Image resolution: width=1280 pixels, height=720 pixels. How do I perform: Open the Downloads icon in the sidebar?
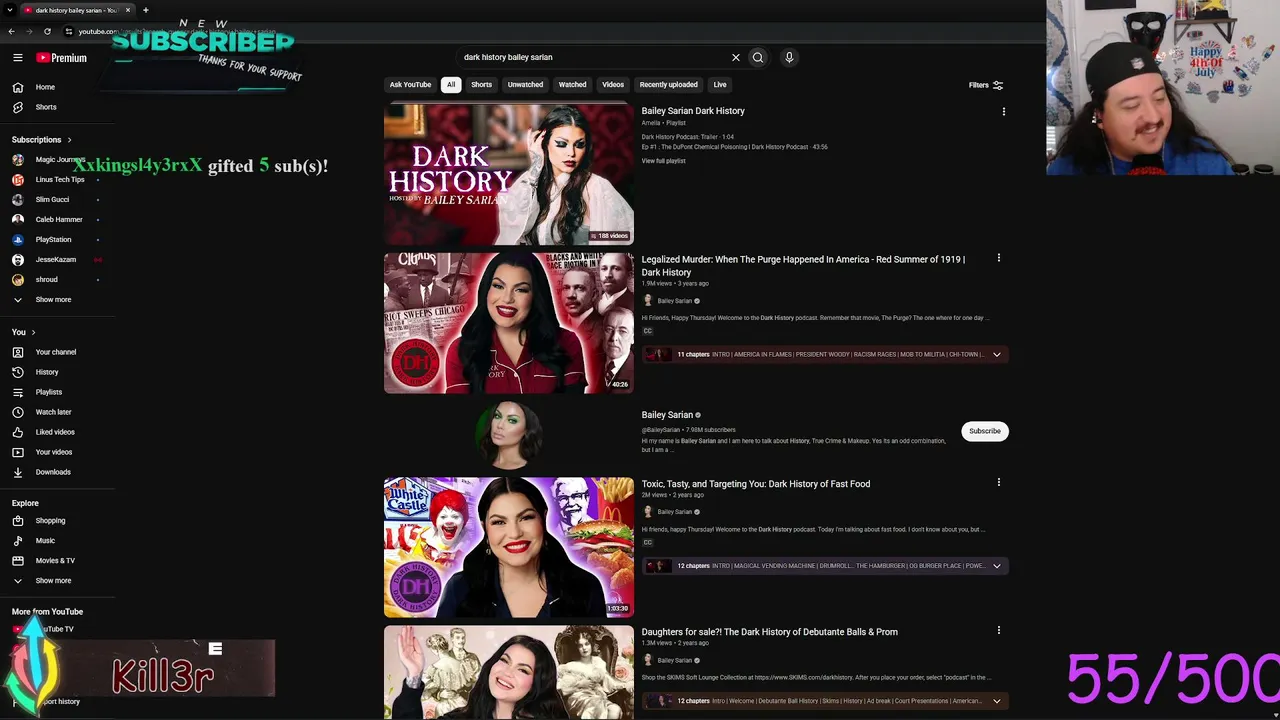tap(18, 472)
